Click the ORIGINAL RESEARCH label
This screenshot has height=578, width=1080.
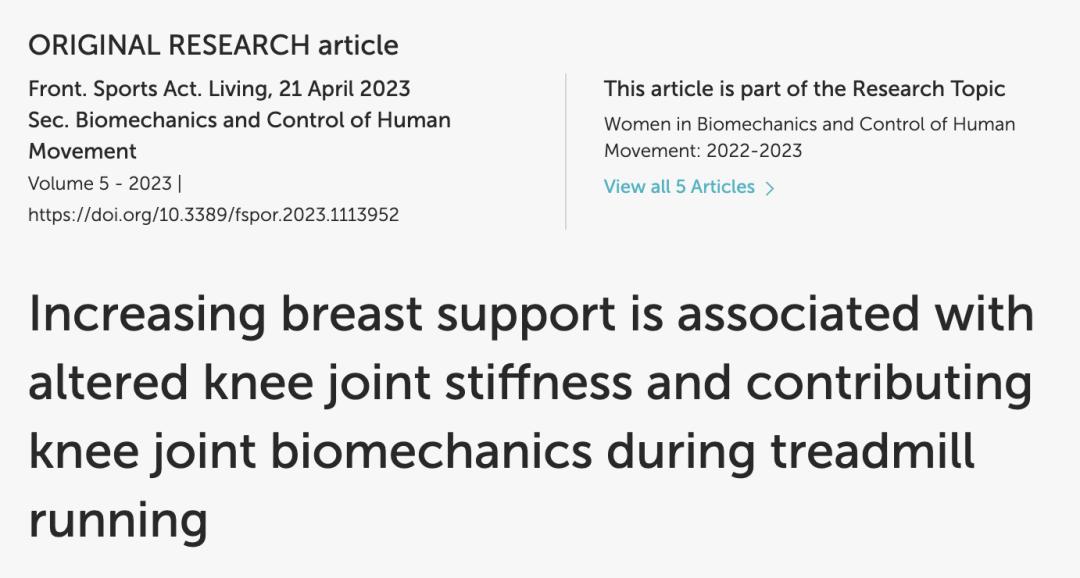pyautogui.click(x=169, y=45)
